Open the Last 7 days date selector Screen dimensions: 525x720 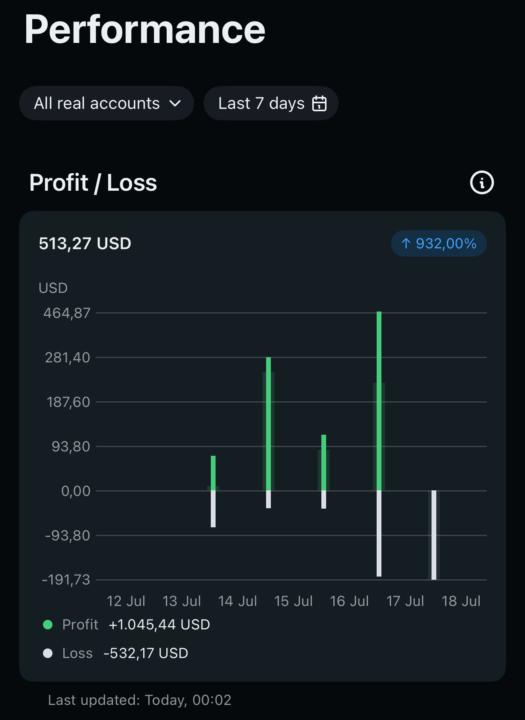point(271,103)
